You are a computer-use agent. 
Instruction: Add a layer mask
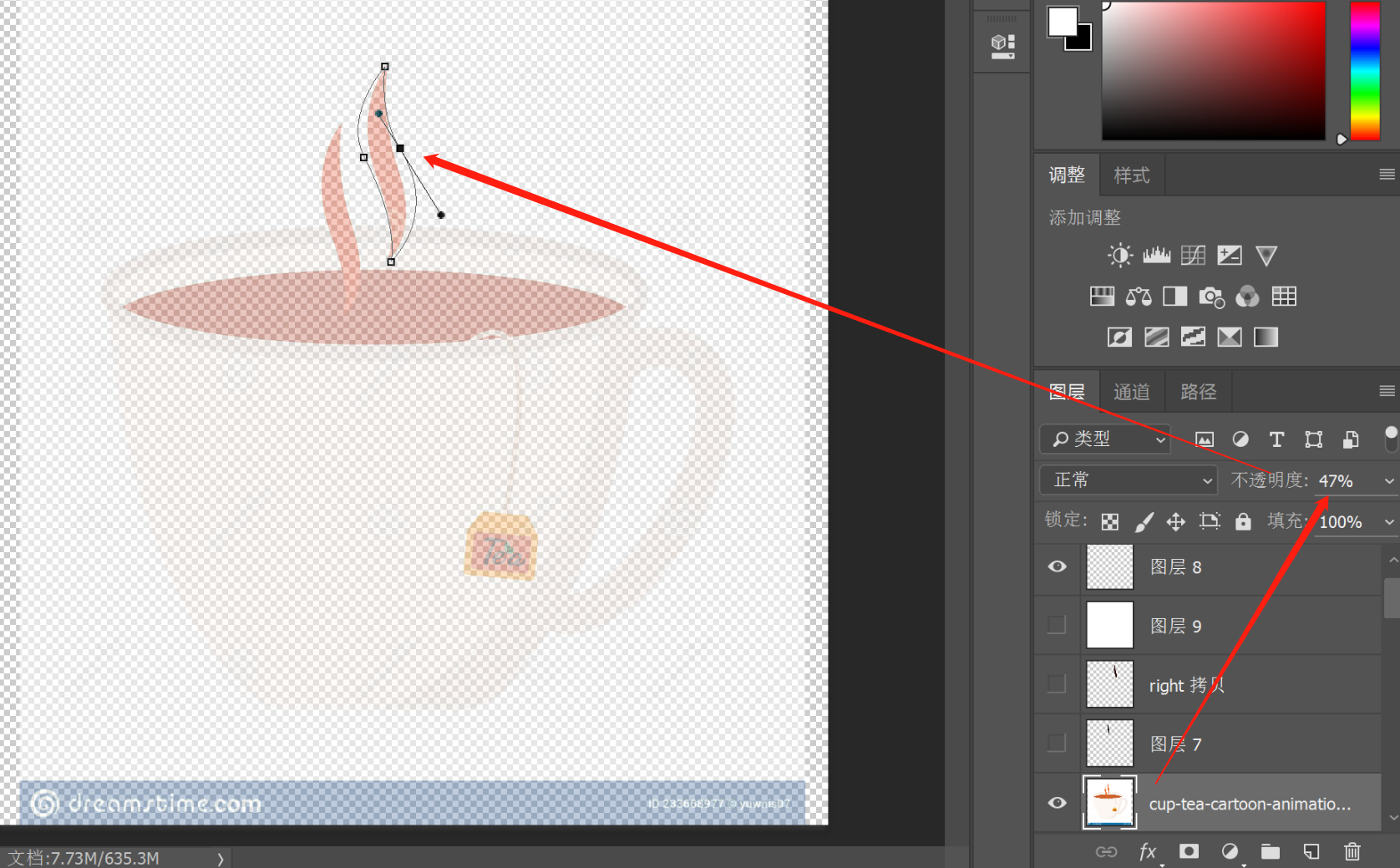coord(1189,850)
